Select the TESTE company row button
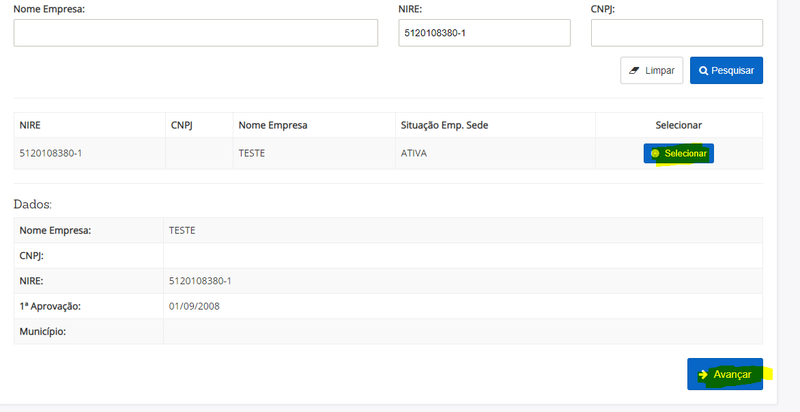This screenshot has height=412, width=800. coord(679,153)
